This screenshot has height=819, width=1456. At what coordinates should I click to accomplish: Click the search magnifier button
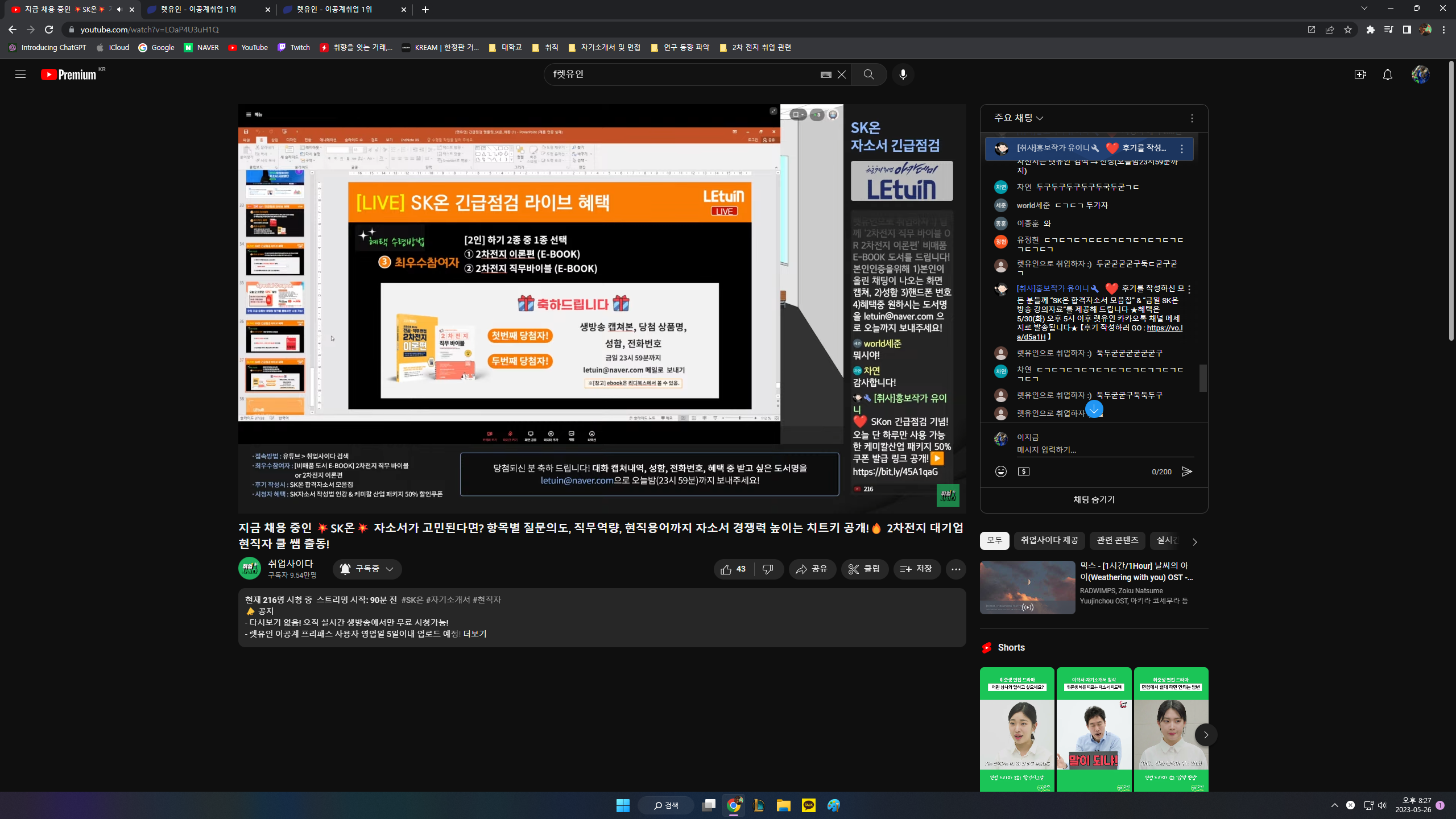[868, 75]
